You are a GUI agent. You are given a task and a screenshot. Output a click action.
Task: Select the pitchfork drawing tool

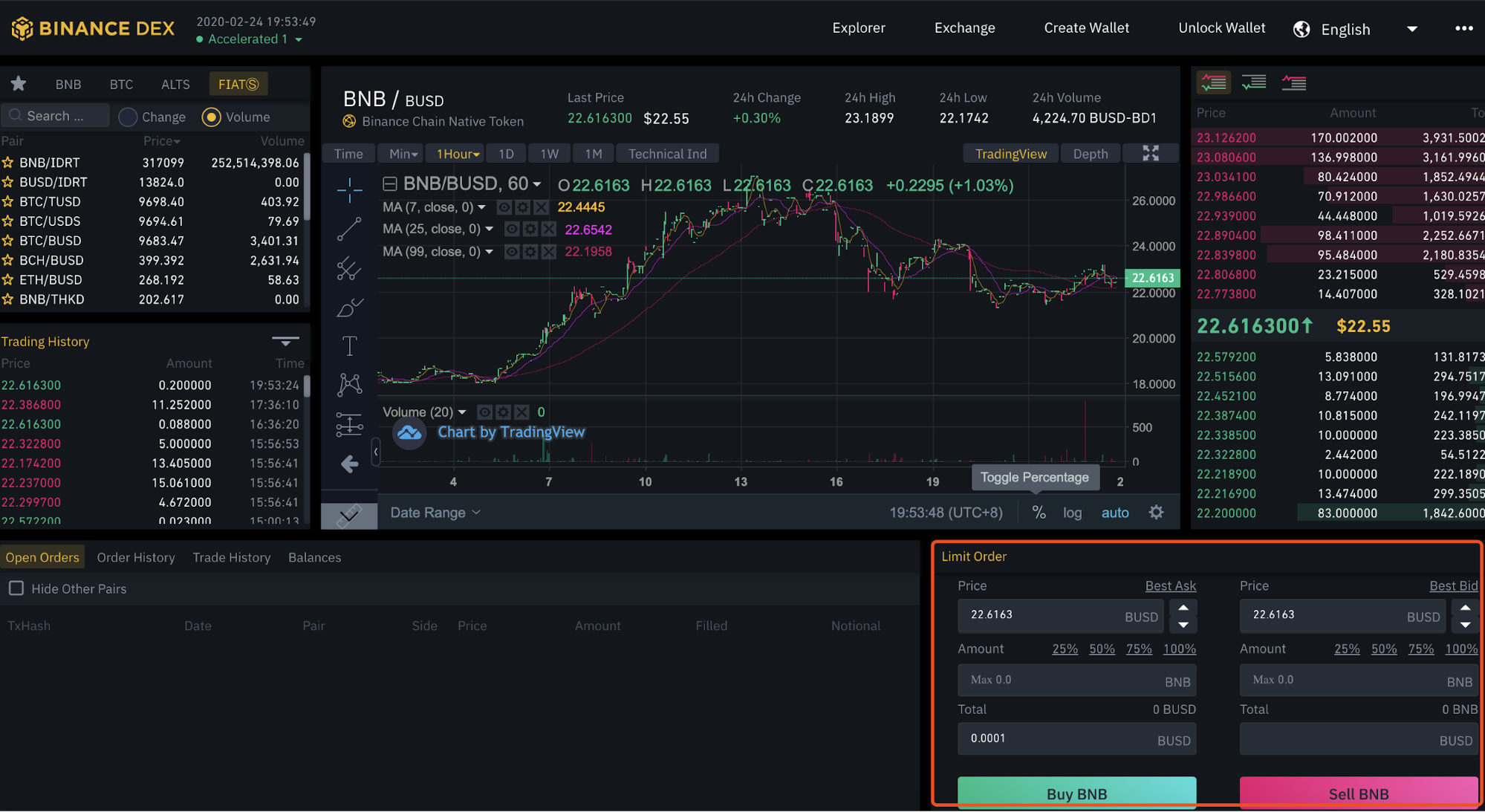(x=349, y=269)
